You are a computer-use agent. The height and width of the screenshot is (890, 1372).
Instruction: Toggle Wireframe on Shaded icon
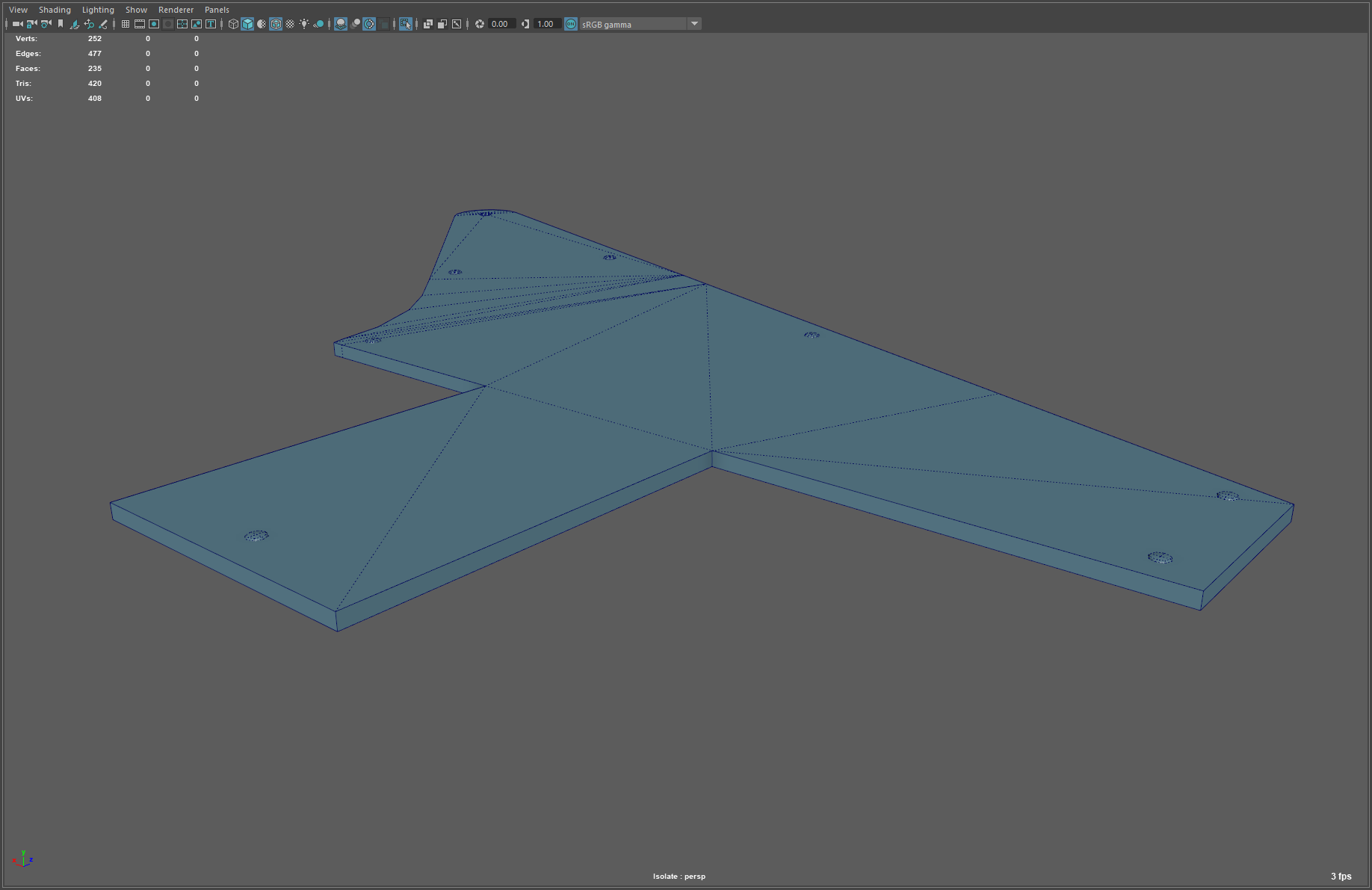point(276,24)
